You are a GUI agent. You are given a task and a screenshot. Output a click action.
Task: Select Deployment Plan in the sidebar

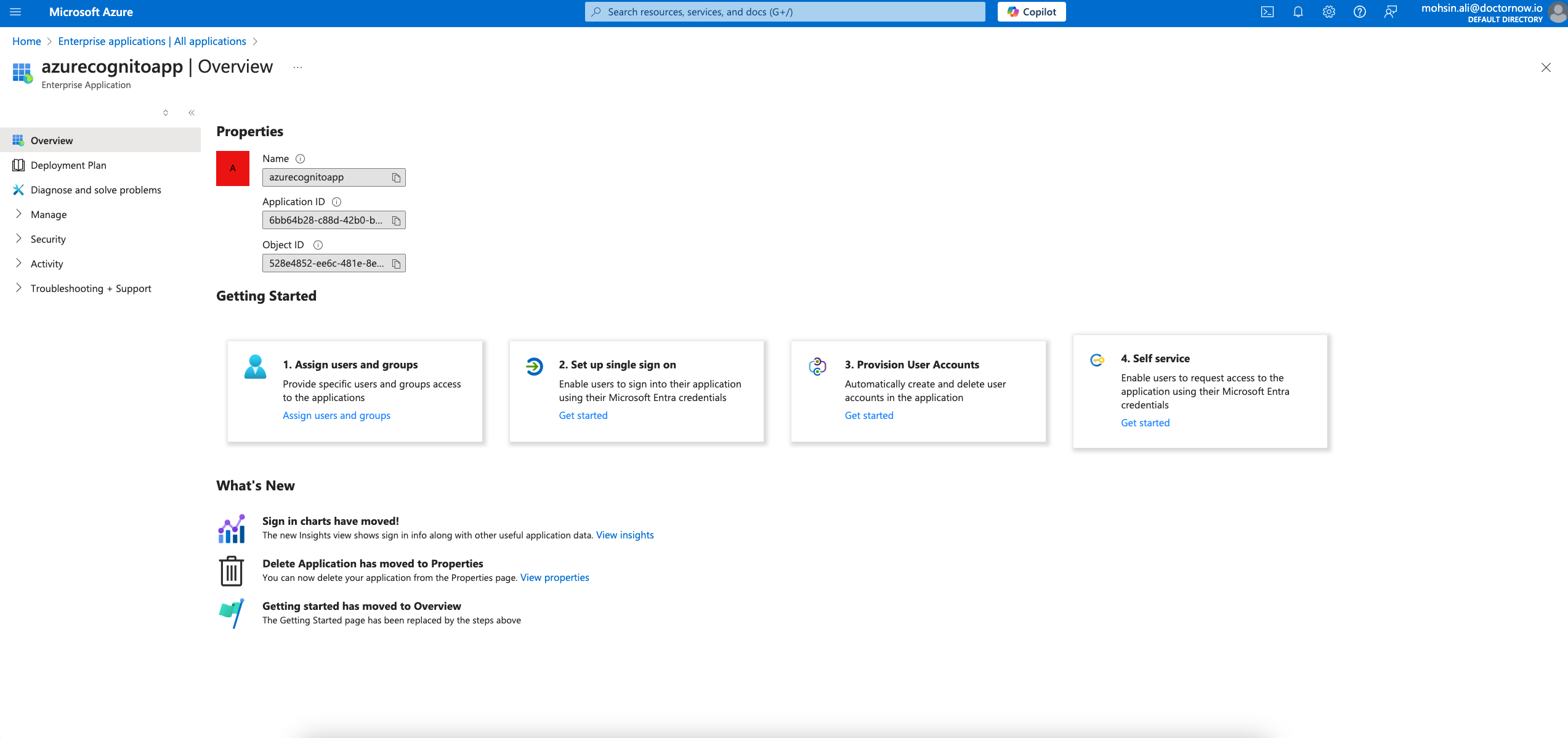(68, 165)
